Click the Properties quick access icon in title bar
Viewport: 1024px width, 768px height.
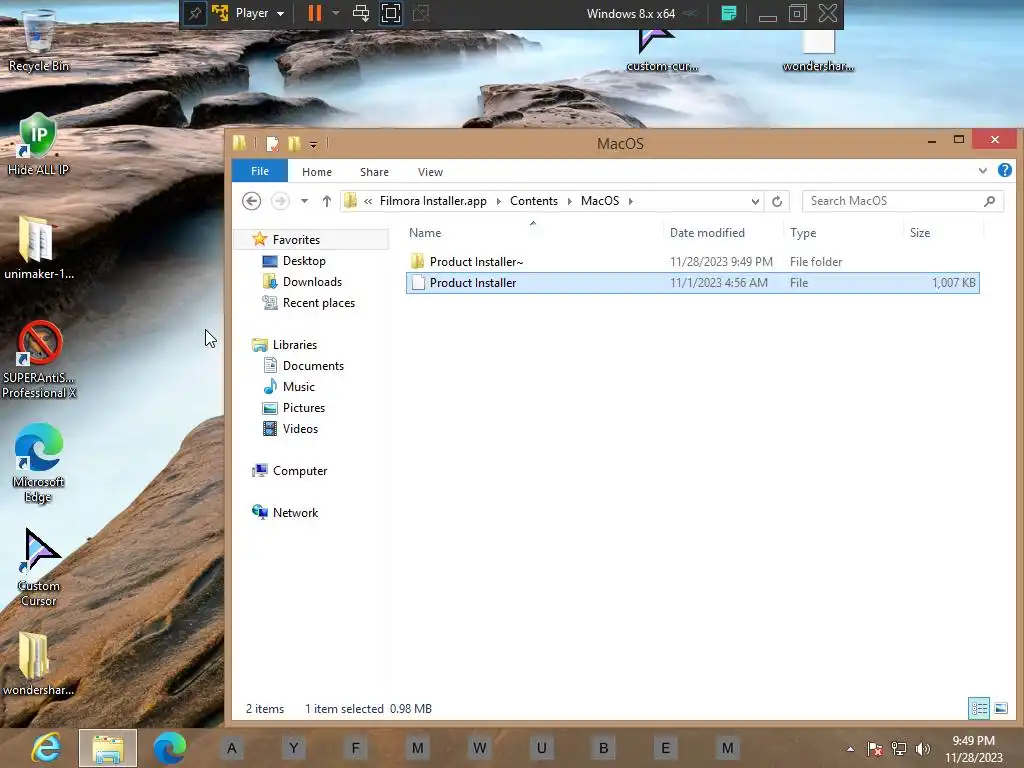coord(272,144)
